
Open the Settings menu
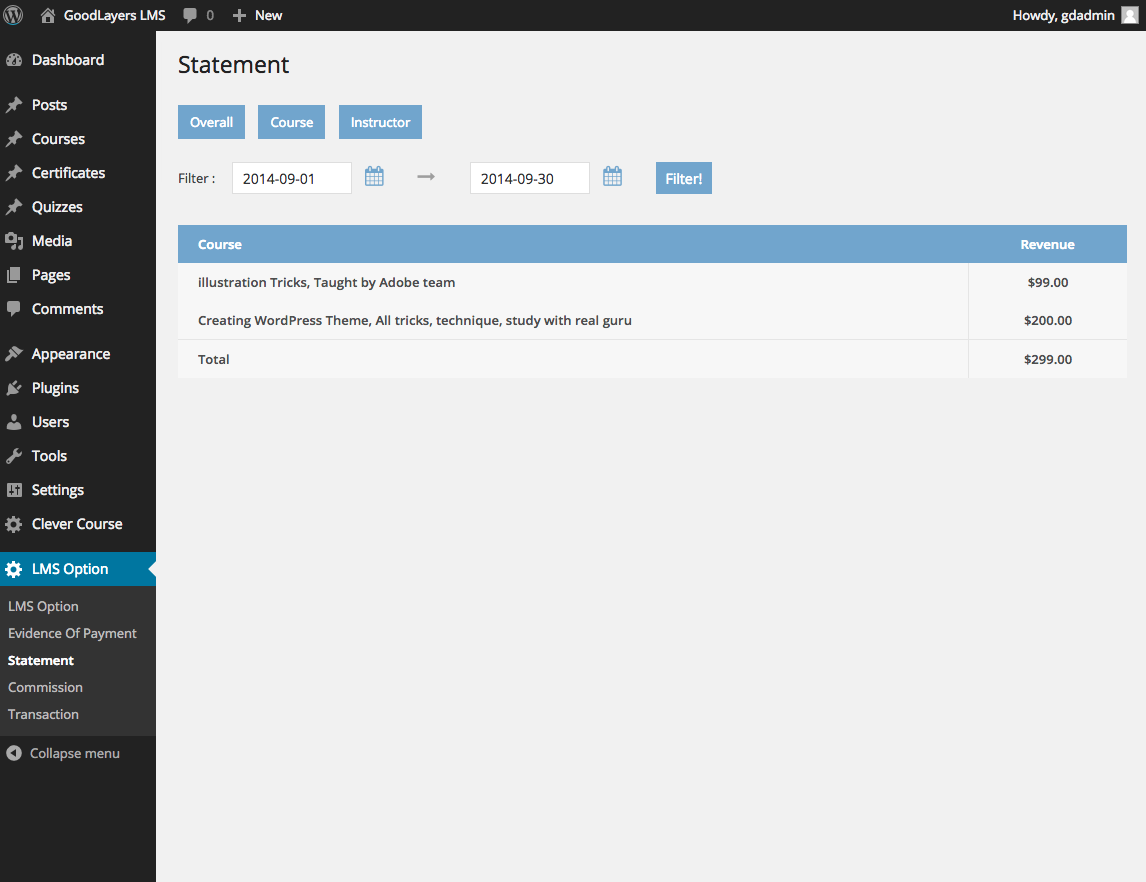(77, 490)
